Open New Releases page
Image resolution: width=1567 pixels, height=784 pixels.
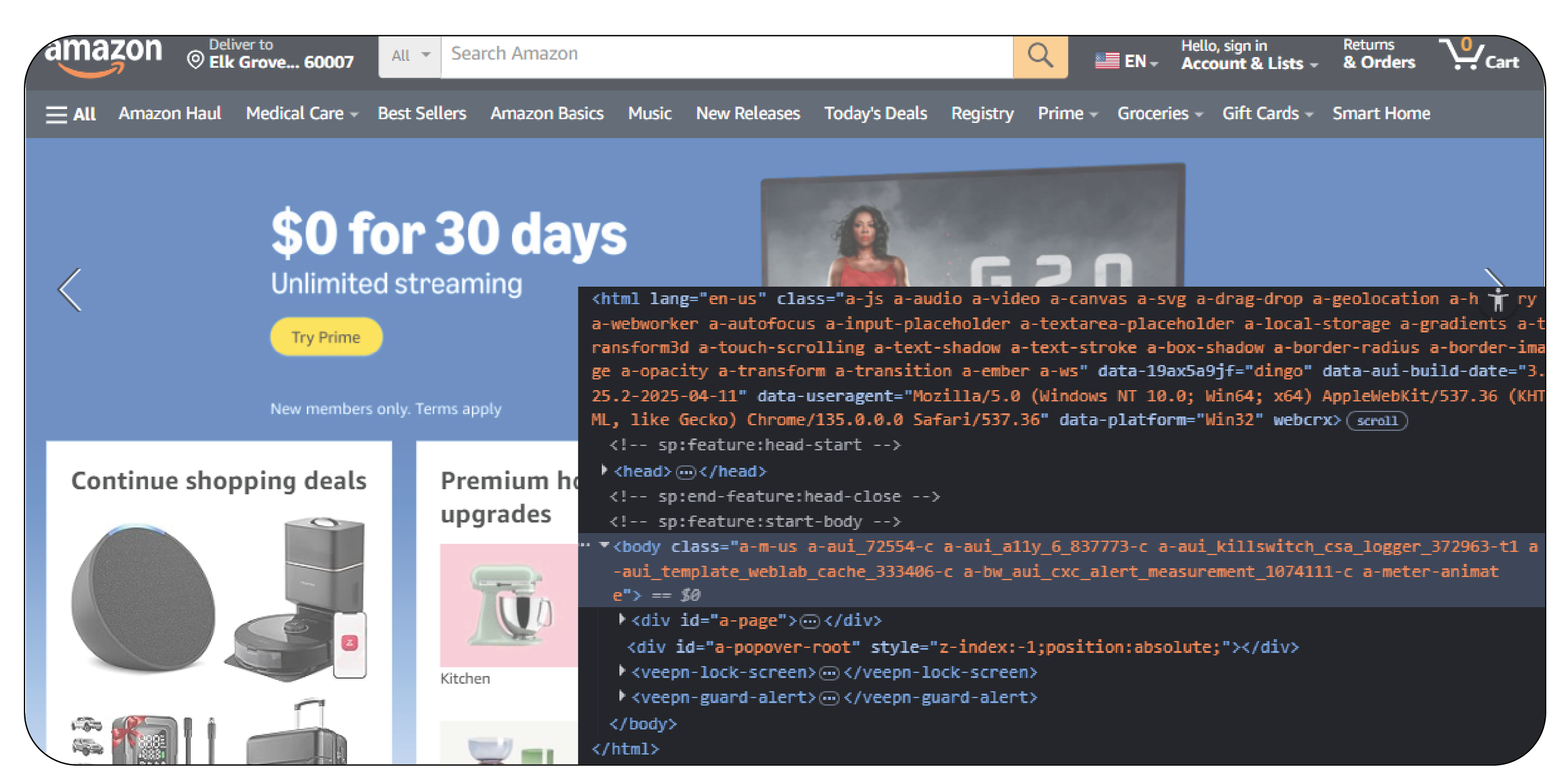(x=747, y=114)
